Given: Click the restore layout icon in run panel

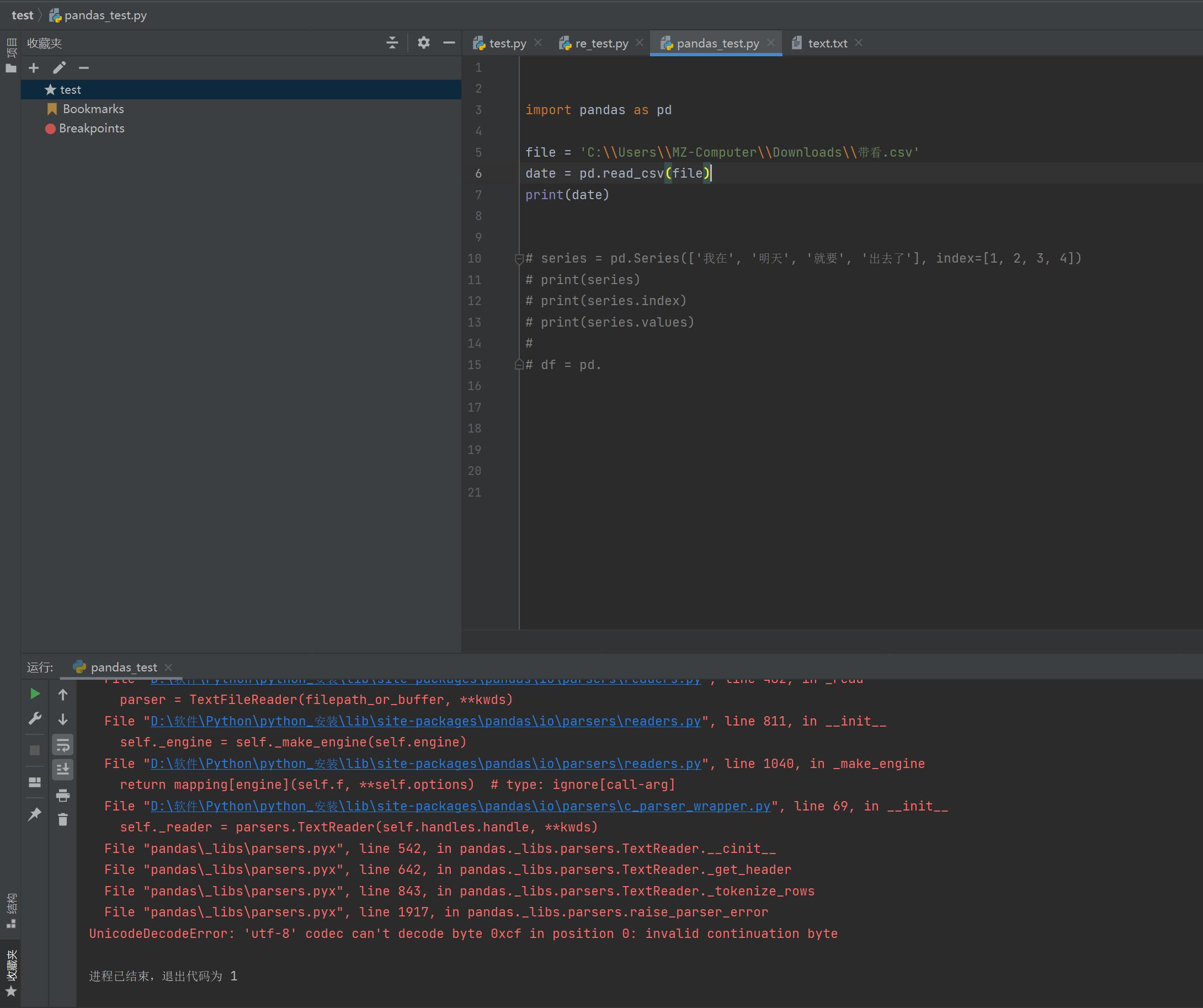Looking at the screenshot, I should pos(34,782).
